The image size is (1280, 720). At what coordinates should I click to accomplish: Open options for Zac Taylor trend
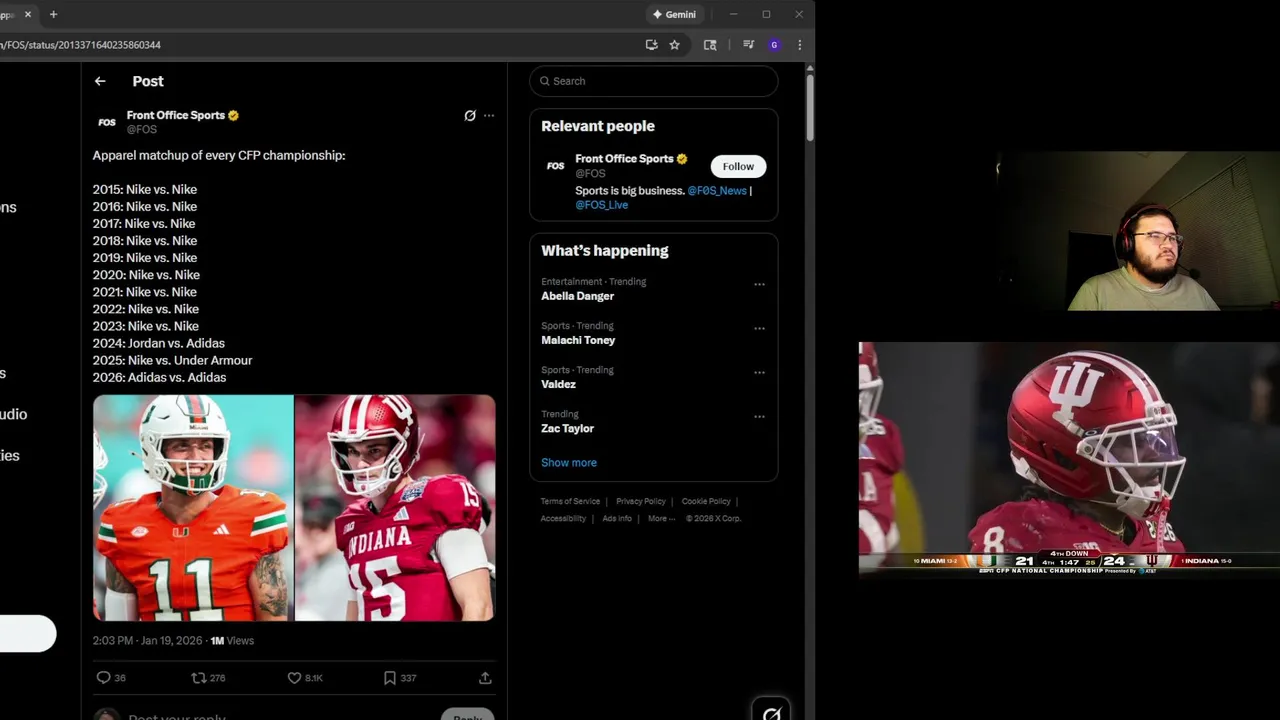[x=759, y=416]
